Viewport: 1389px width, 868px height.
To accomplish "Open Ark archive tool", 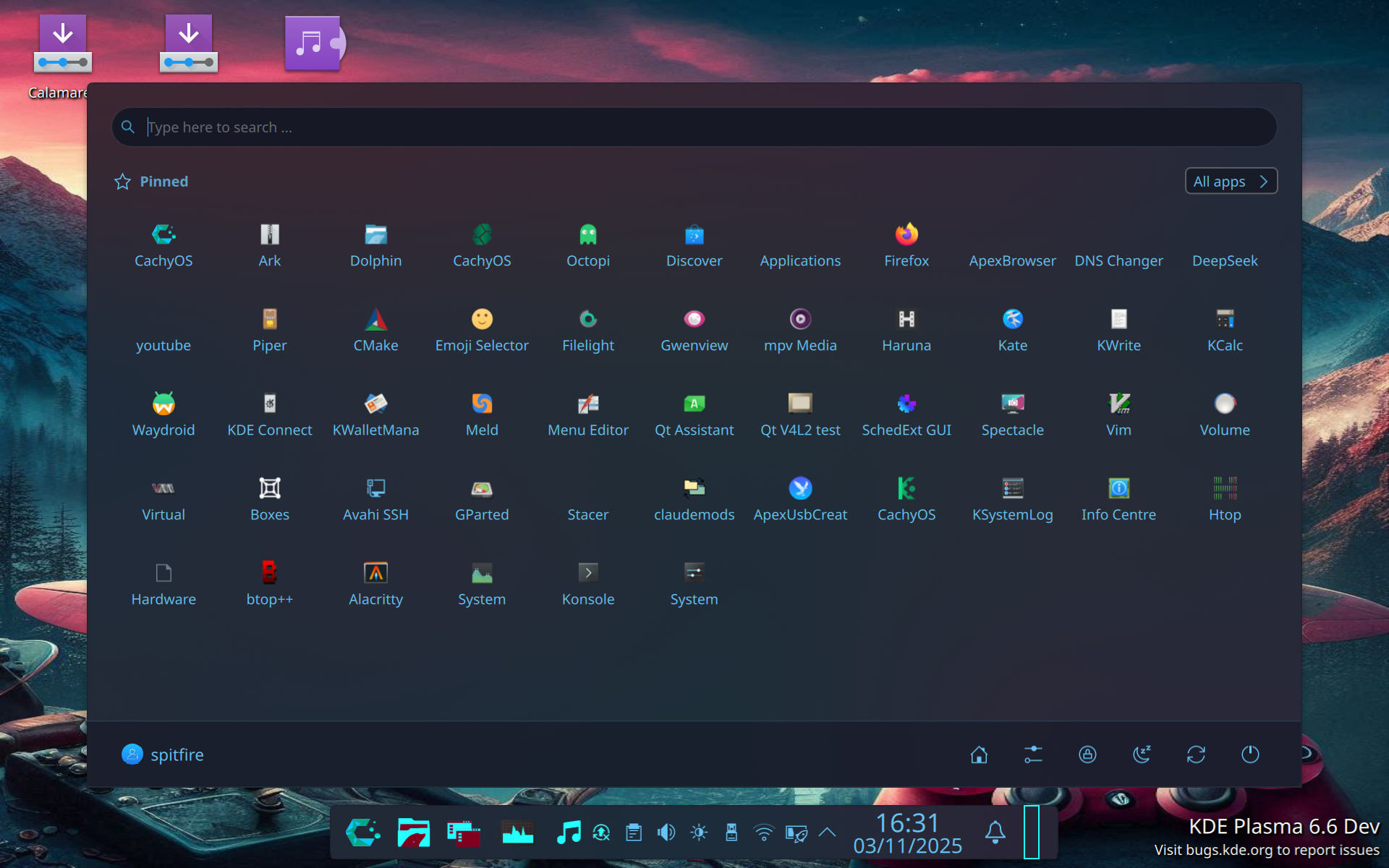I will 270,246.
